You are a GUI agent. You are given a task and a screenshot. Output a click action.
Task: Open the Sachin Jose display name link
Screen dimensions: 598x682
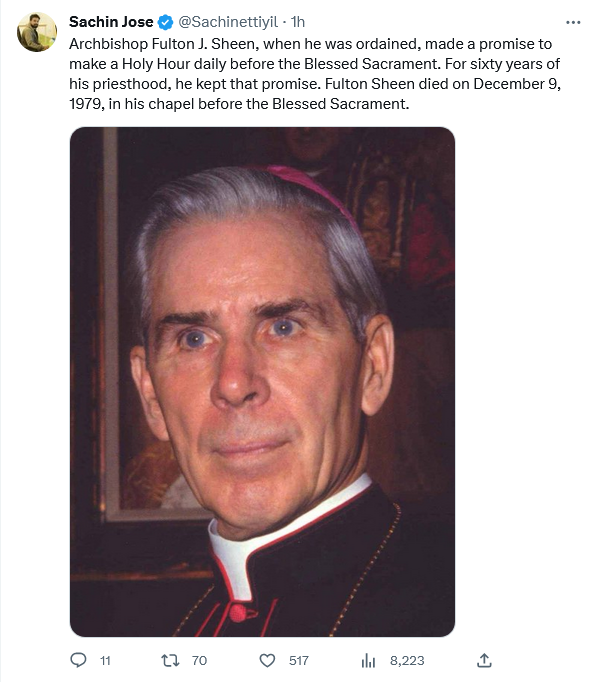tap(111, 22)
